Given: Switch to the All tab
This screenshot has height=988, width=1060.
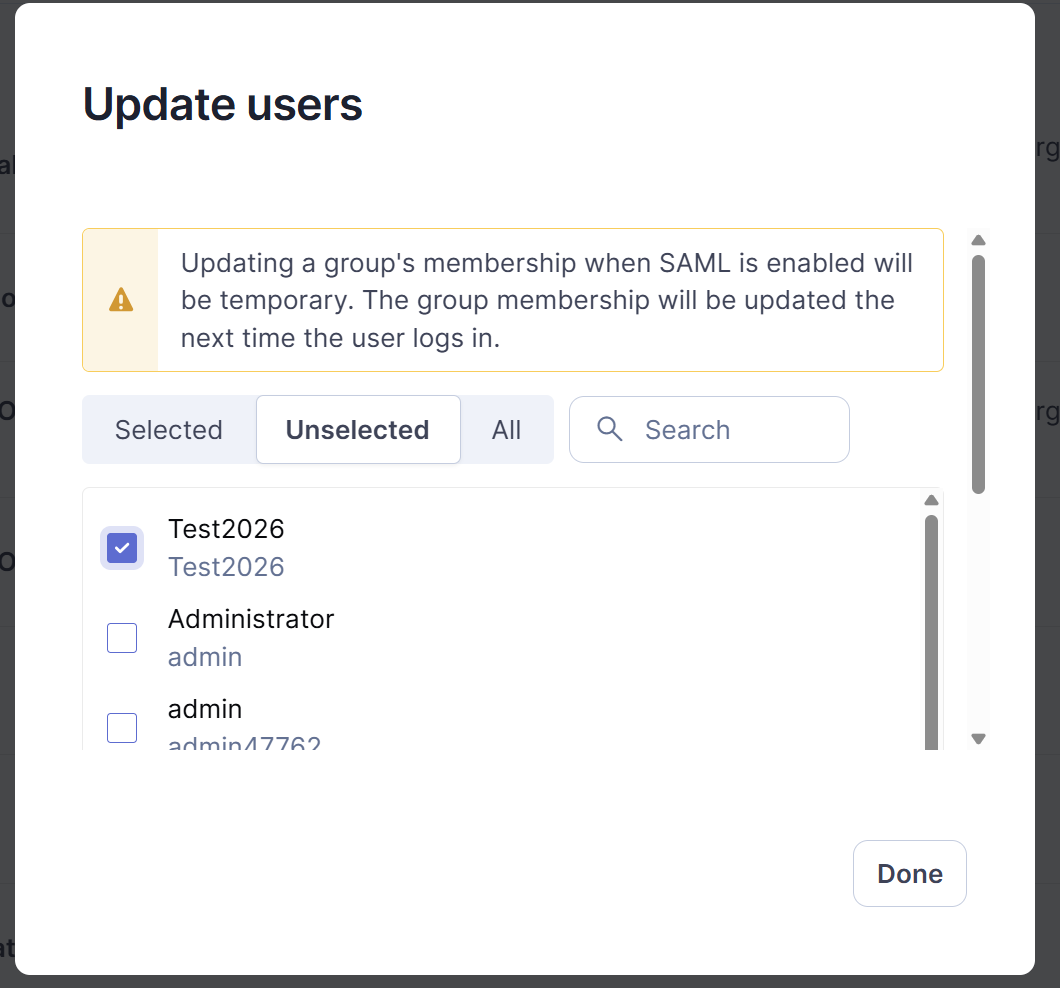Looking at the screenshot, I should pos(506,429).
